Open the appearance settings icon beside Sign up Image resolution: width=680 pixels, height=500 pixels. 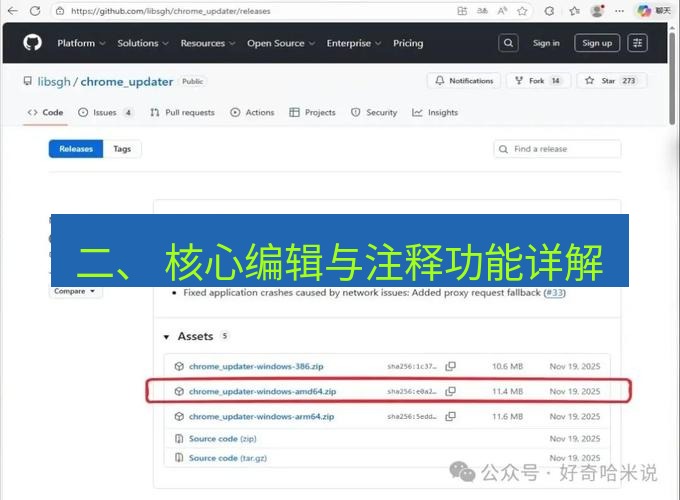click(638, 43)
